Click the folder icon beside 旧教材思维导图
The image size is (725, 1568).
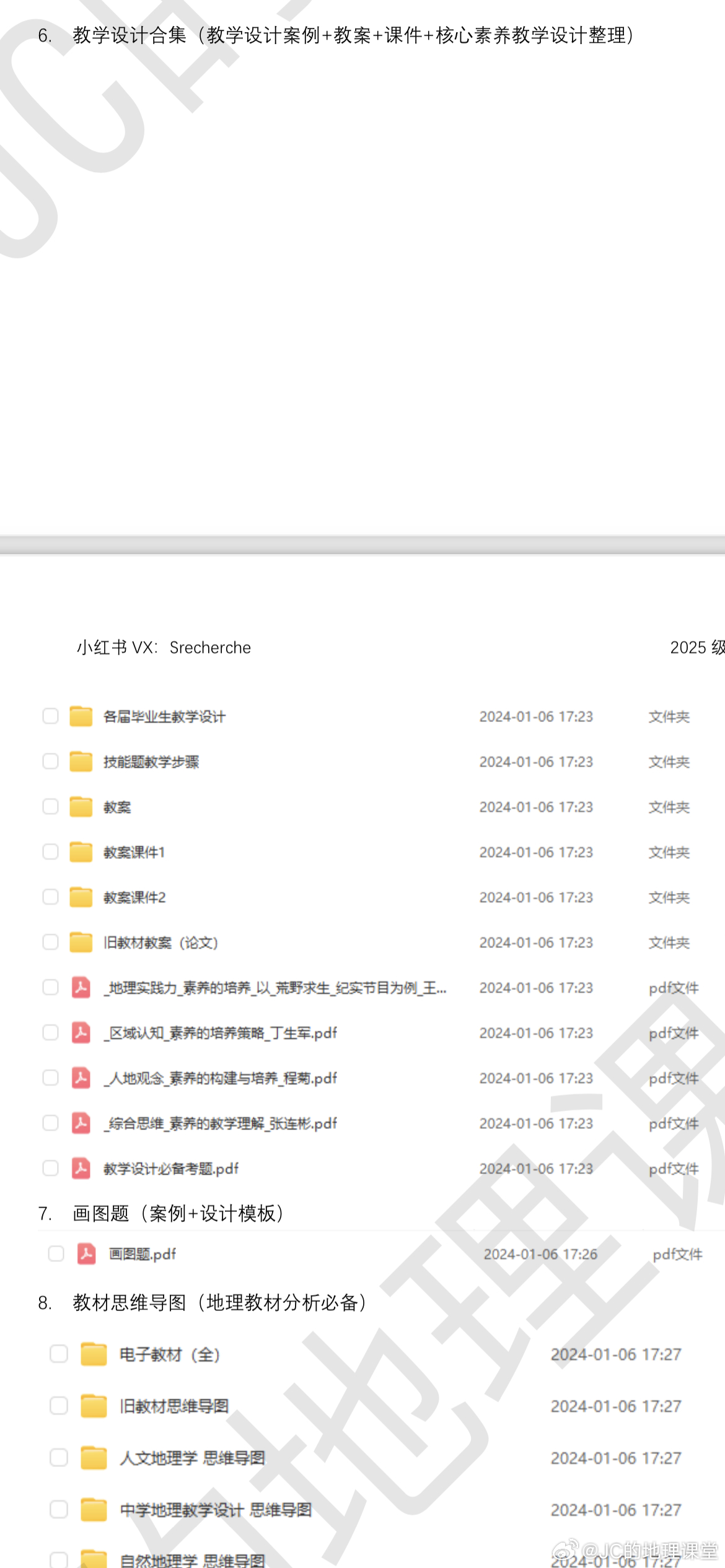tap(94, 1406)
